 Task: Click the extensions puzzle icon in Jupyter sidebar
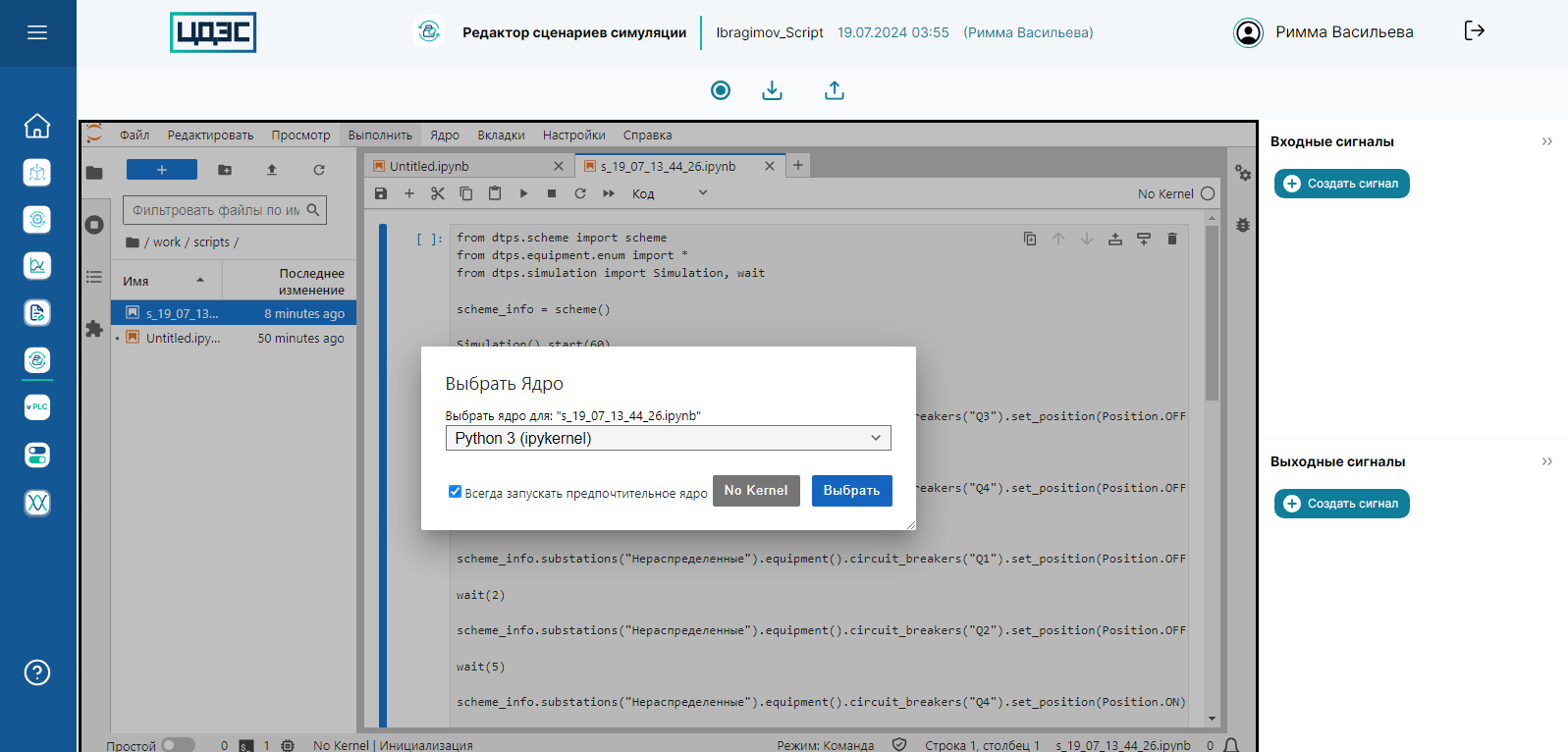click(x=94, y=329)
